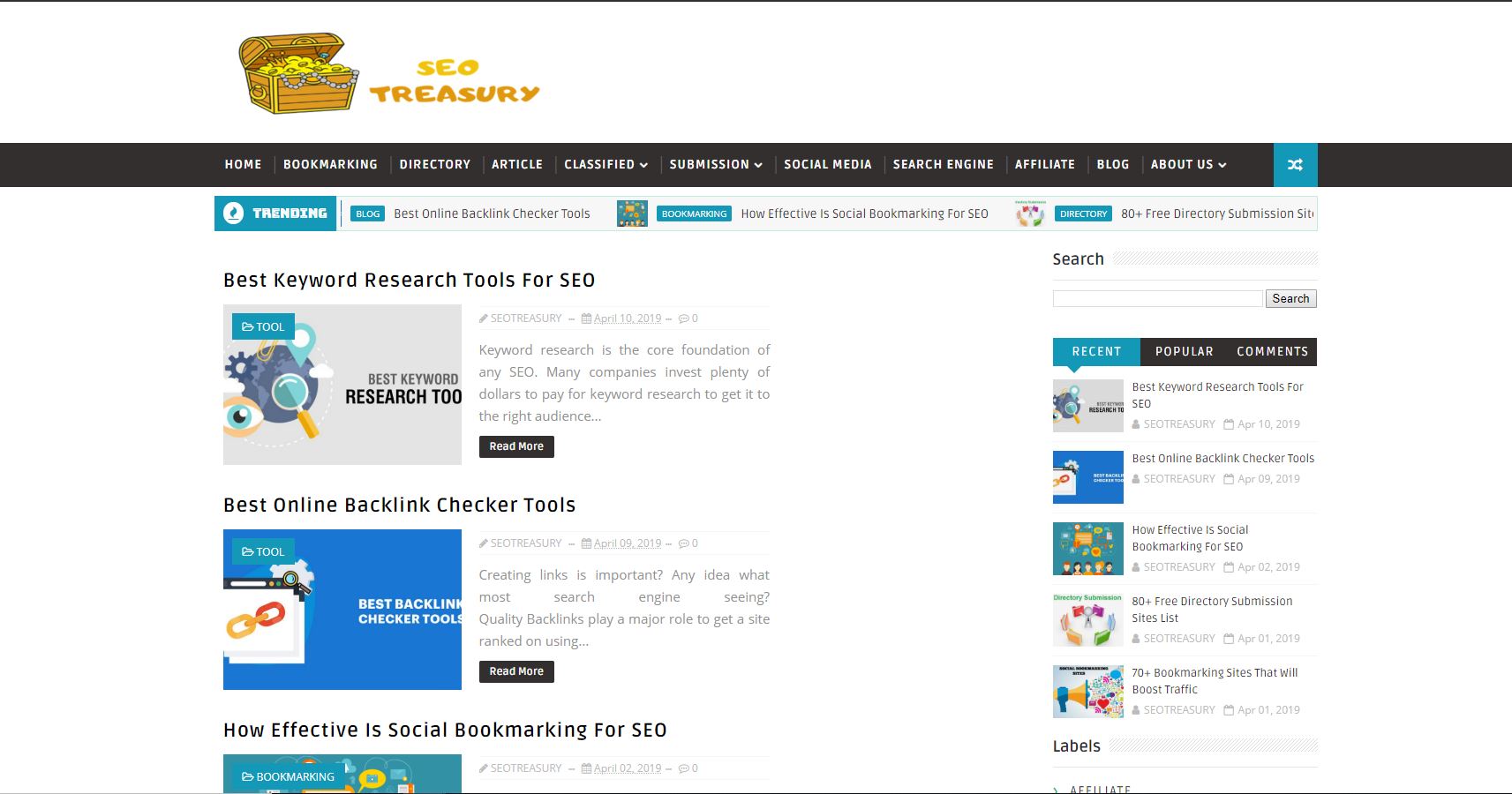Click the BLOG label badge in trending ticker
The width and height of the screenshot is (1512, 794).
click(x=367, y=213)
